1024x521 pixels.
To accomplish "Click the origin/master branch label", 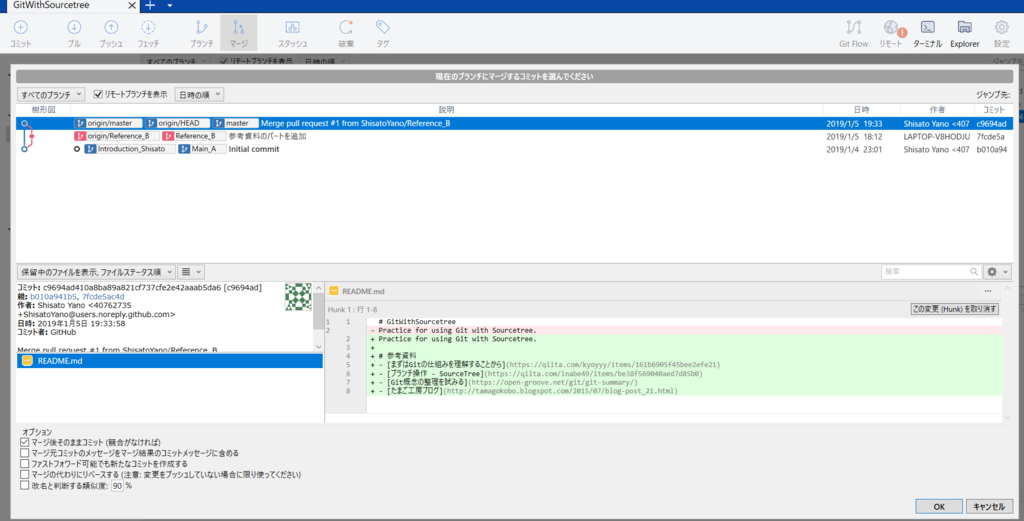I will click(108, 123).
